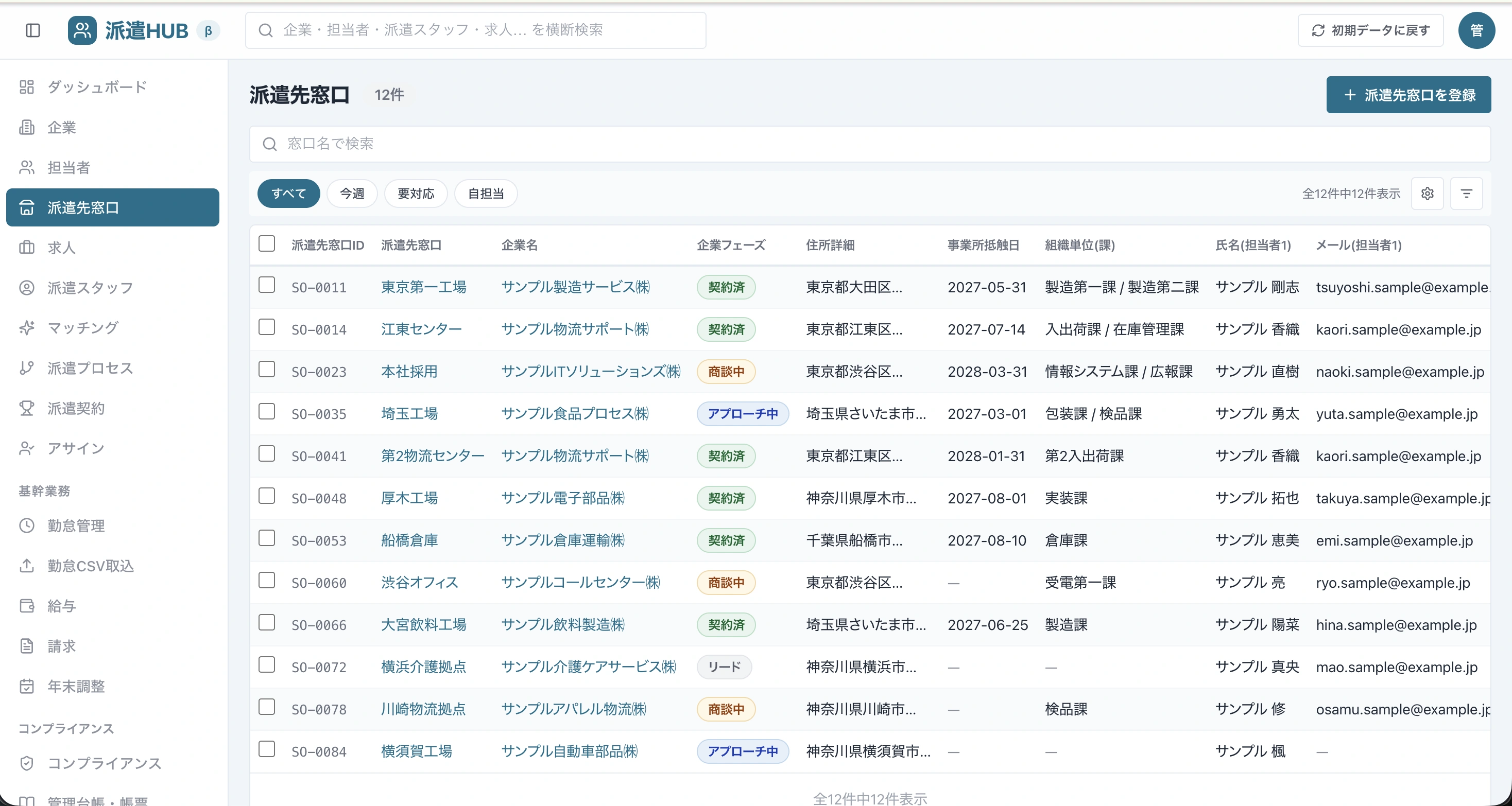Click the global search magnifier icon
1512x806 pixels.
pos(265,30)
